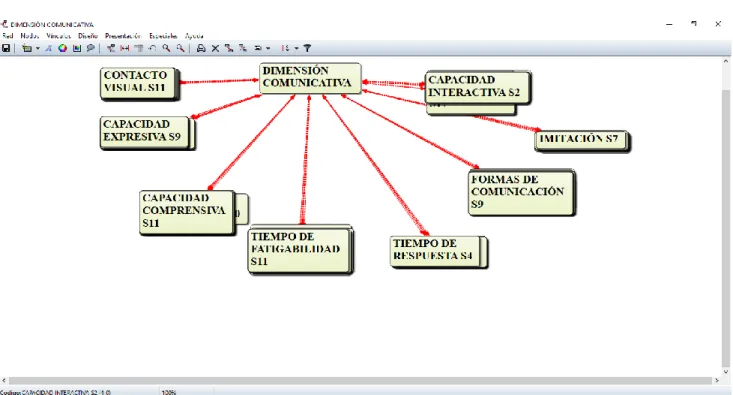This screenshot has height=395, width=733.
Task: Click the blue image icon in toolbar
Action: (77, 48)
